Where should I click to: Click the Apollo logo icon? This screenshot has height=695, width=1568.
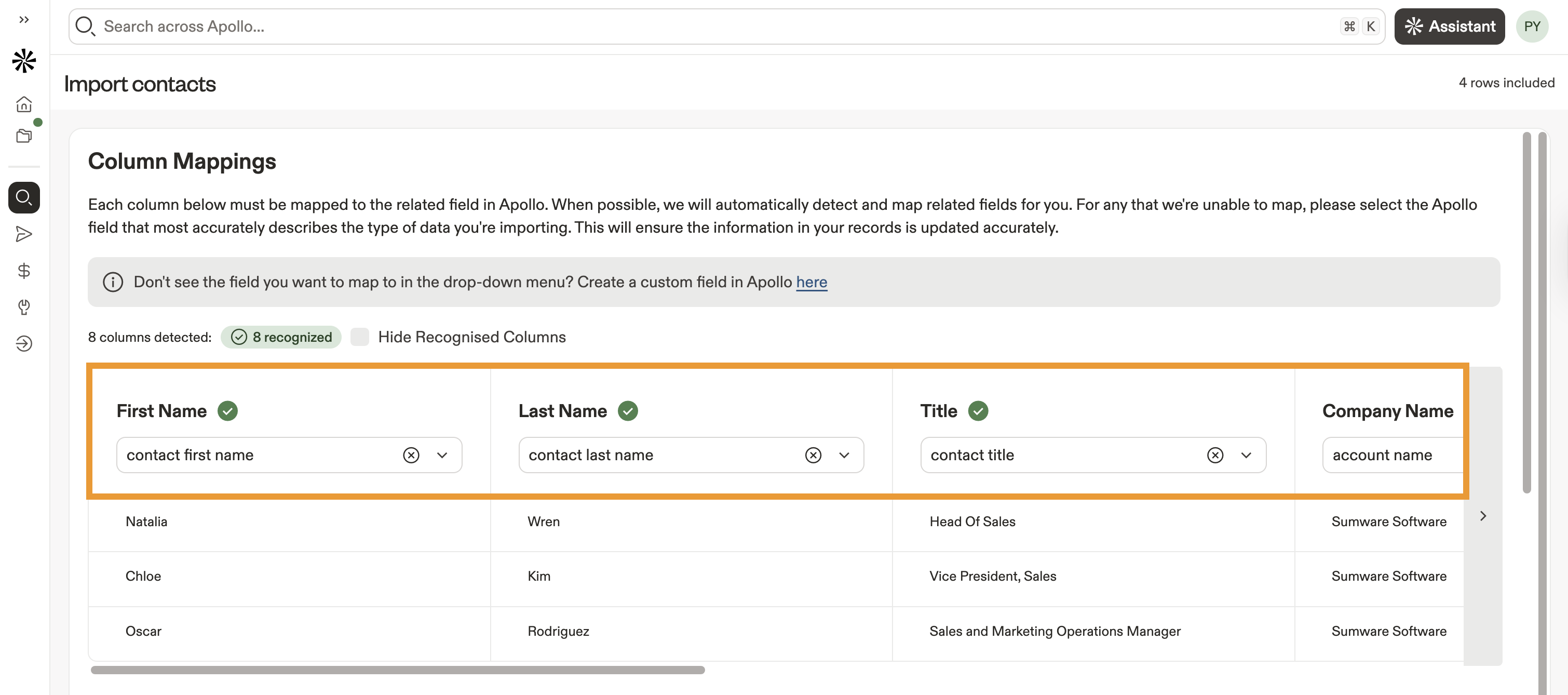pos(24,61)
